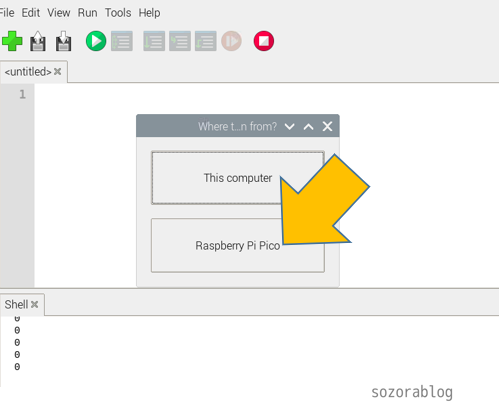
Task: Click the green plus New file icon
Action: coord(12,41)
